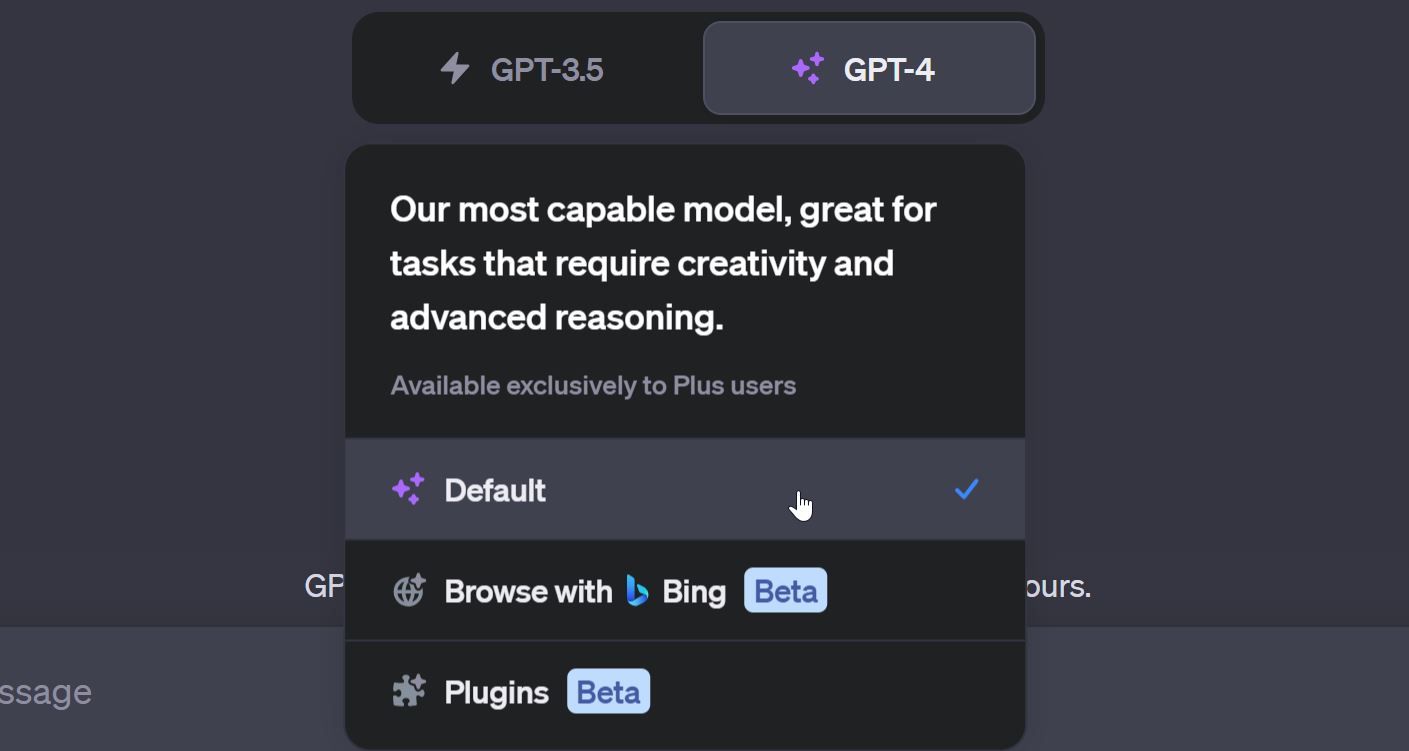Screen dimensions: 1409x751
Task: Click the Plus users availability text
Action: pyautogui.click(x=592, y=385)
